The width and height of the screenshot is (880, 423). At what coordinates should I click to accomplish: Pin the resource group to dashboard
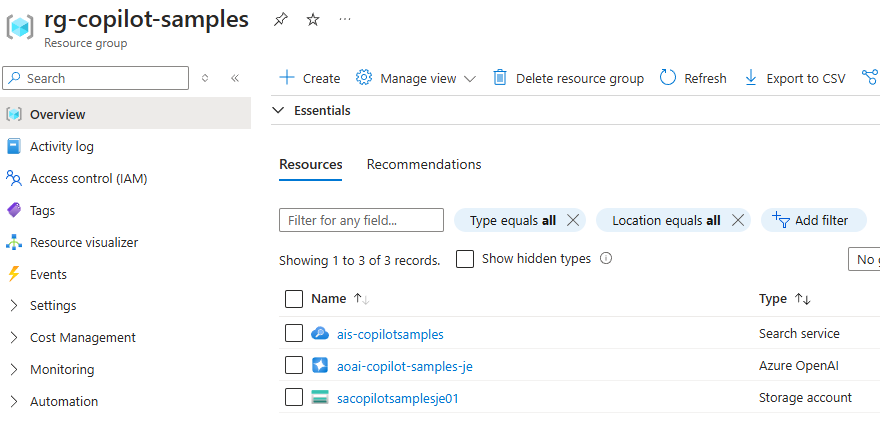coord(280,20)
